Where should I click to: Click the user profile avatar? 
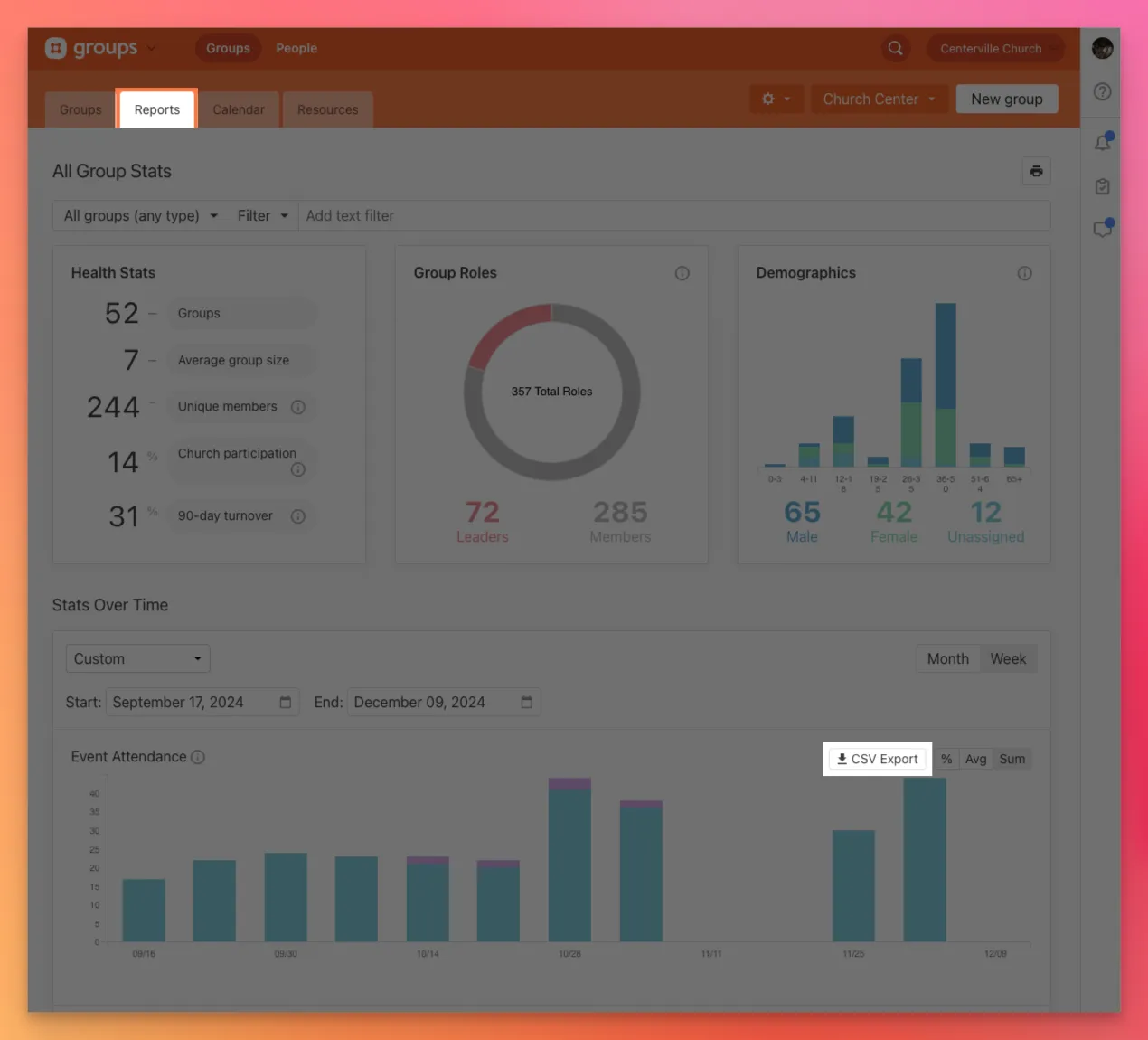(x=1102, y=48)
